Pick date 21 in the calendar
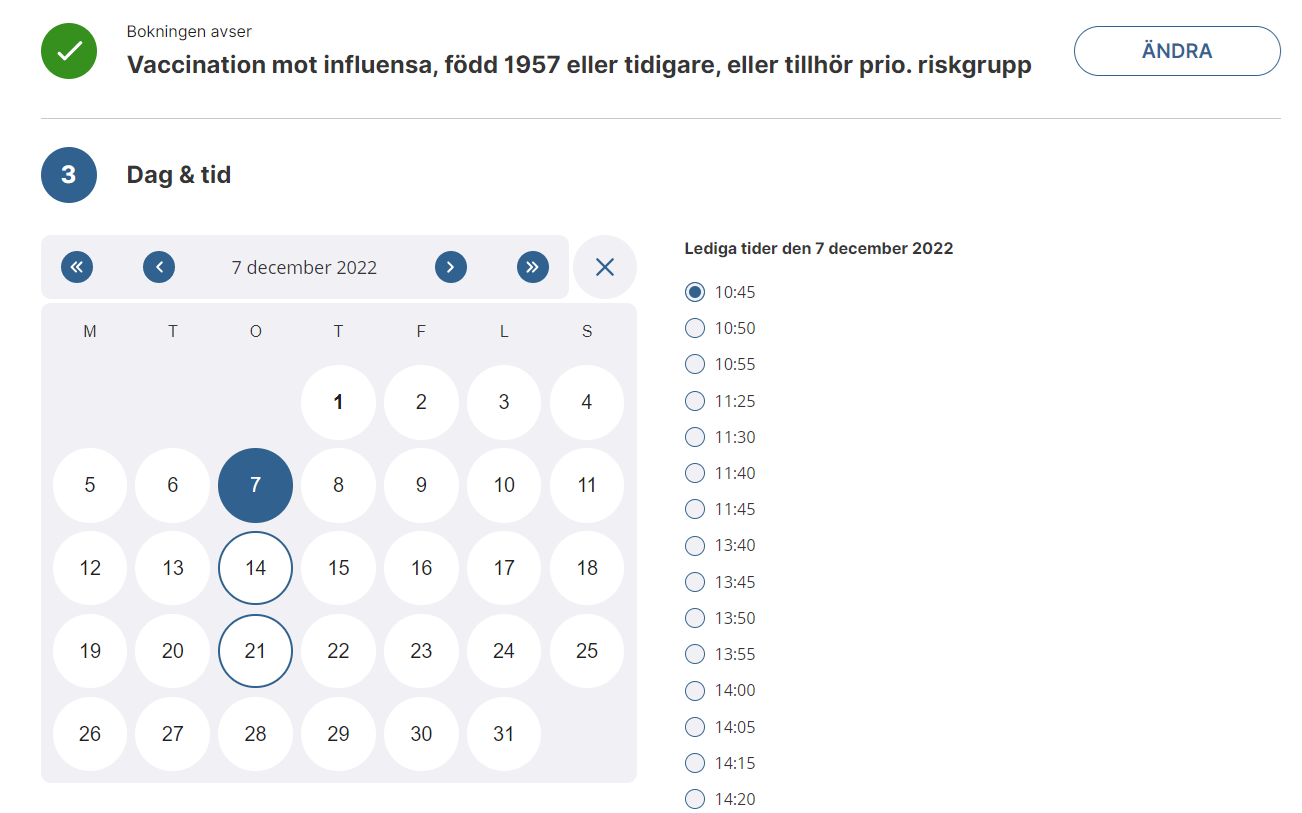1302x813 pixels. (x=255, y=651)
